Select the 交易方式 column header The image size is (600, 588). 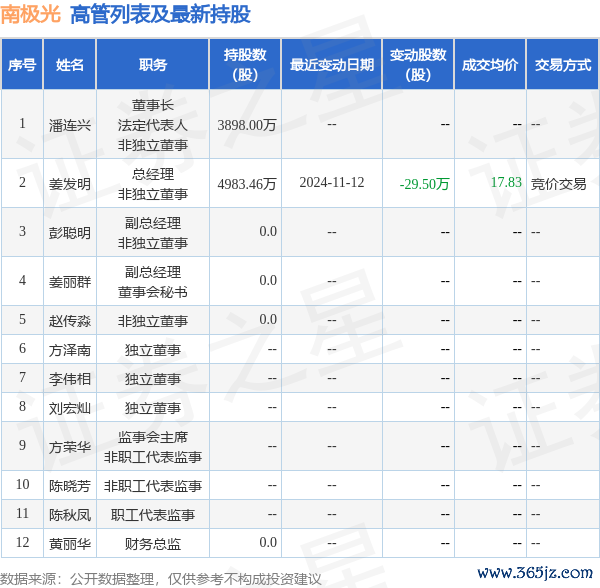pos(562,65)
